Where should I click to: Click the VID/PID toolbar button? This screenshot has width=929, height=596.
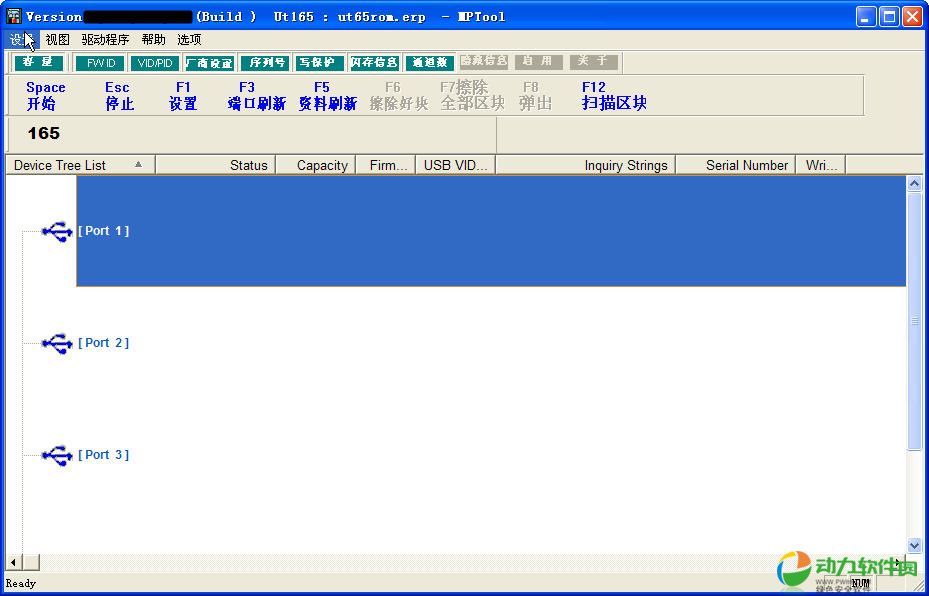click(x=155, y=62)
